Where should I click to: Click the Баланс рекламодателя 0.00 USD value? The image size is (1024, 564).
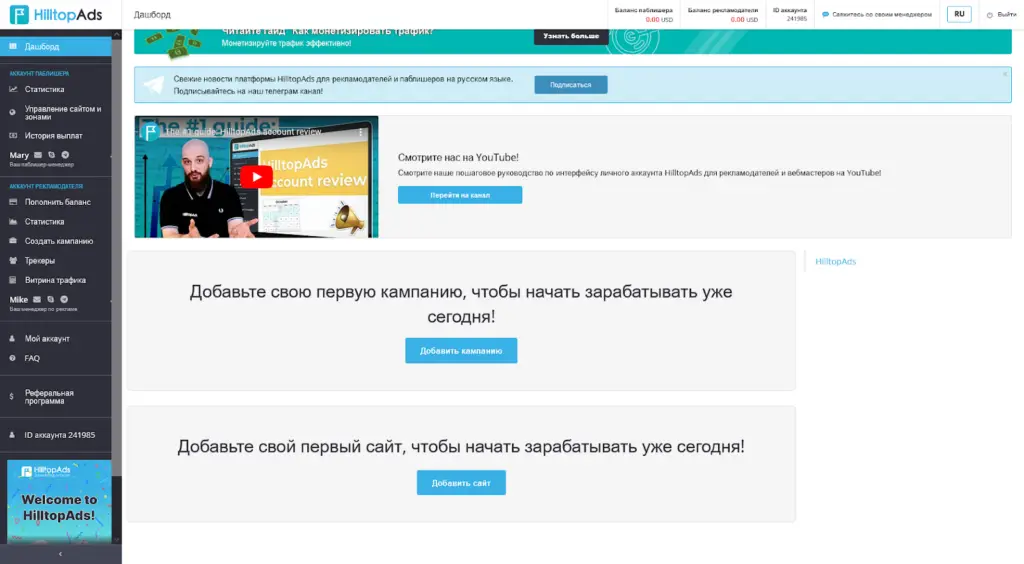pos(744,20)
